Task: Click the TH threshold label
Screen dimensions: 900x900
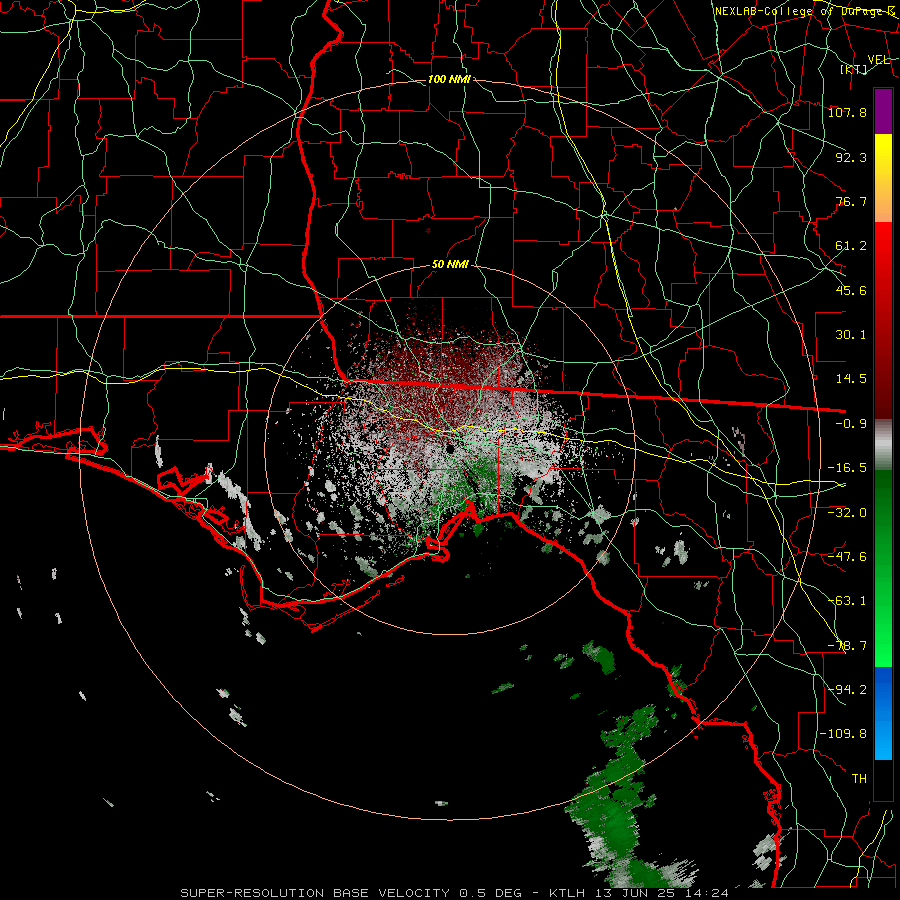Action: click(x=859, y=779)
